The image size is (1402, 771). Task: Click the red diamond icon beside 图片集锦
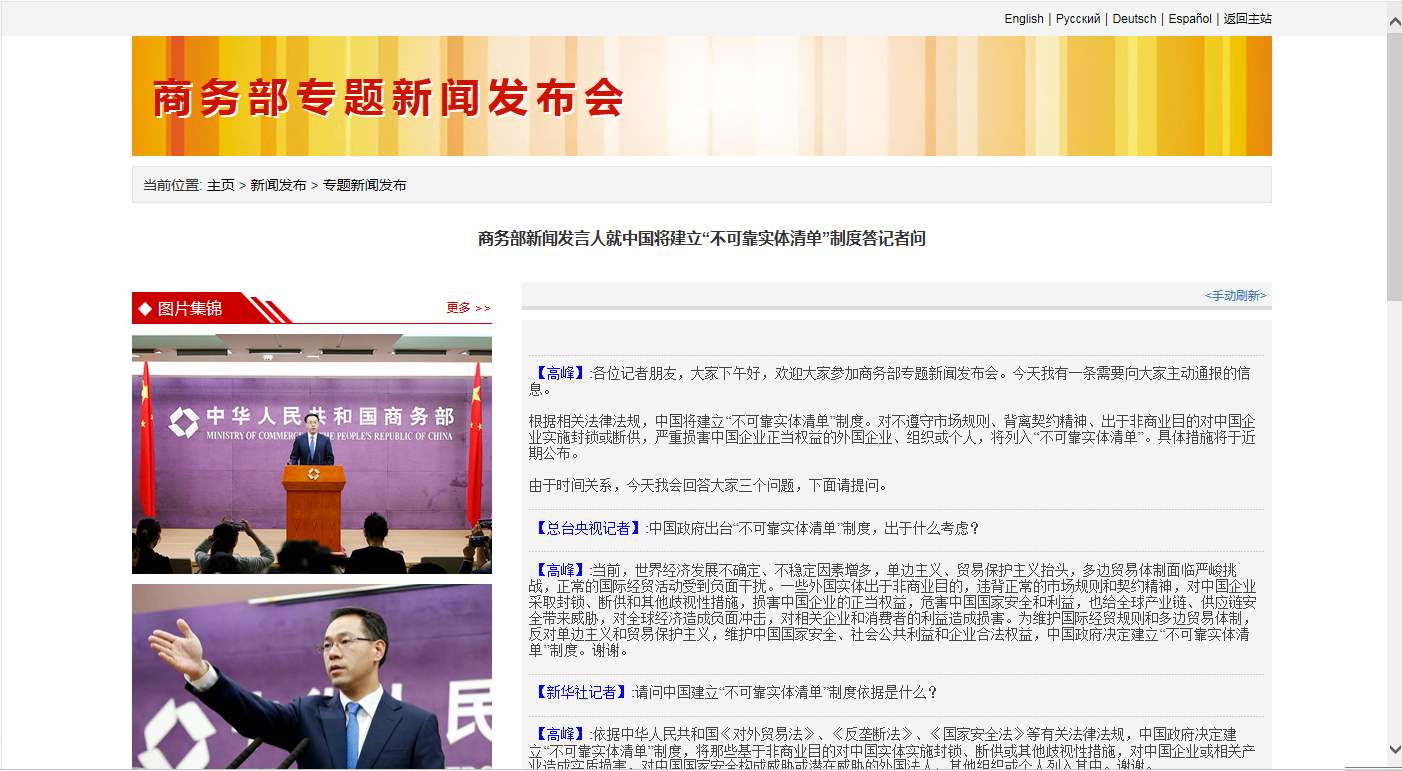coord(143,307)
